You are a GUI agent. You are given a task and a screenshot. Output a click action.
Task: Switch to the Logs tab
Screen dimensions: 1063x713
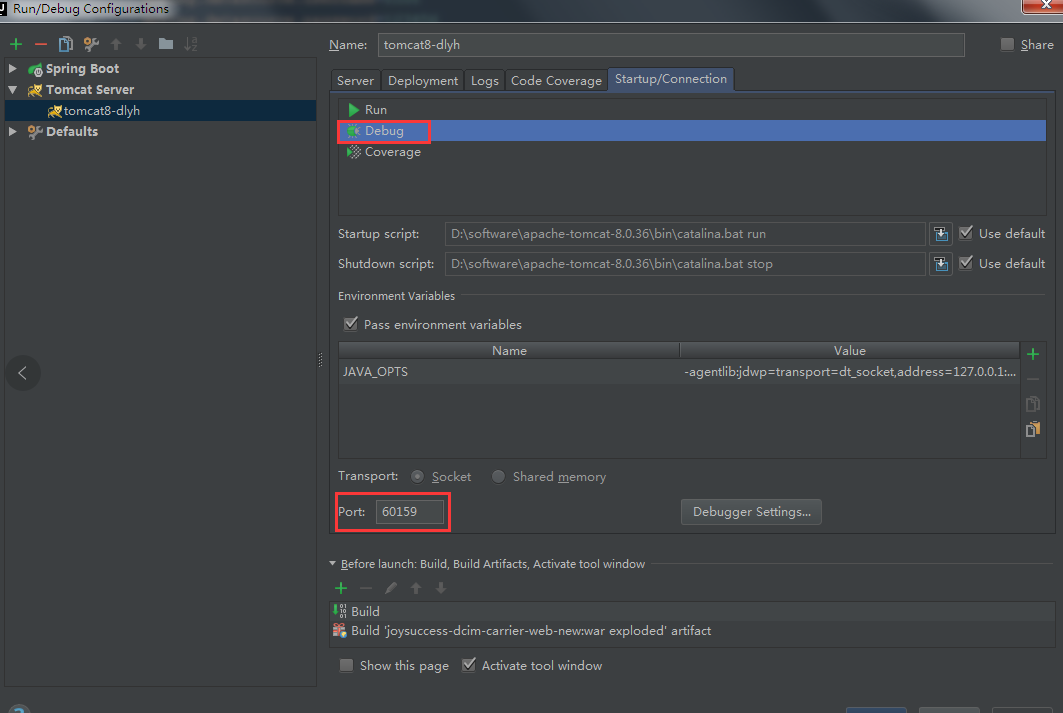[485, 81]
